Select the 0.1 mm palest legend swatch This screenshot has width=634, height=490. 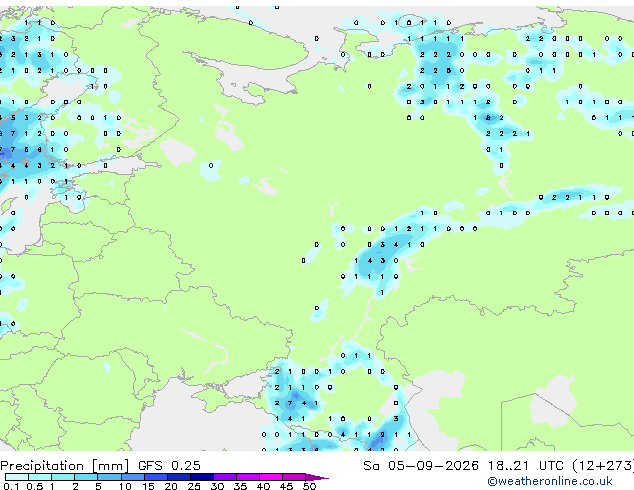click(17, 477)
